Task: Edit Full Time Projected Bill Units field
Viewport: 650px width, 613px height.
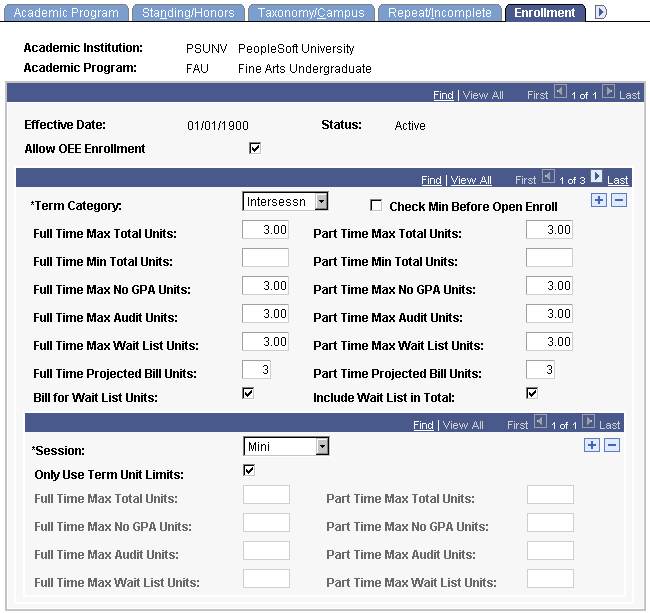Action: [257, 369]
